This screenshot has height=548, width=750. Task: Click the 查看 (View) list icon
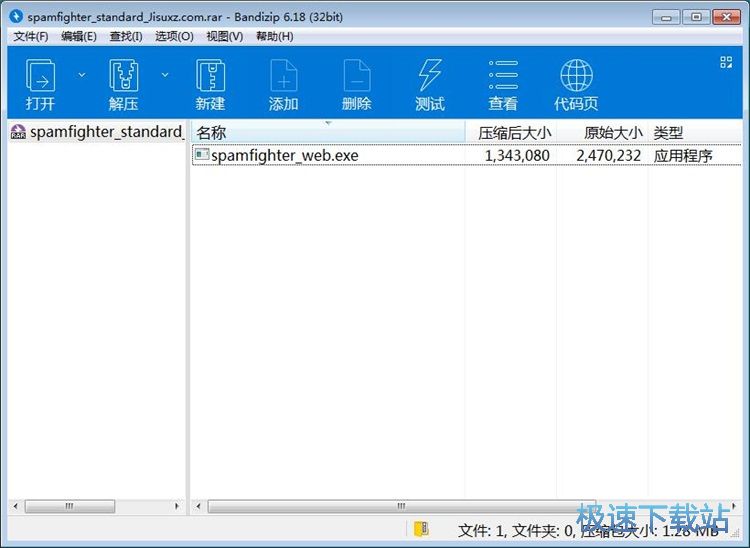[503, 84]
